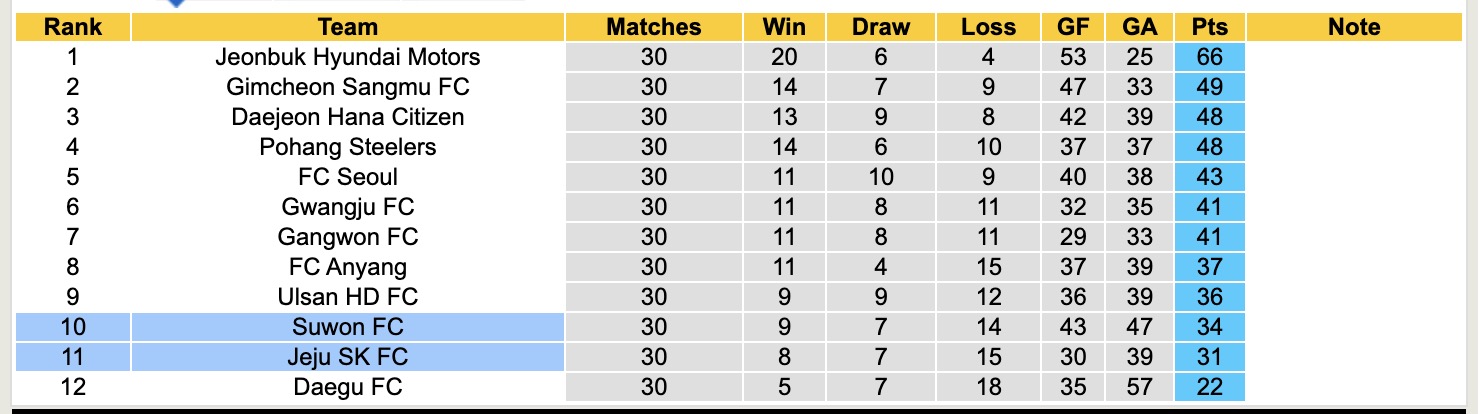Open the Daegu FC team entry
Screen dimensions: 1480x414
pyautogui.click(x=347, y=387)
